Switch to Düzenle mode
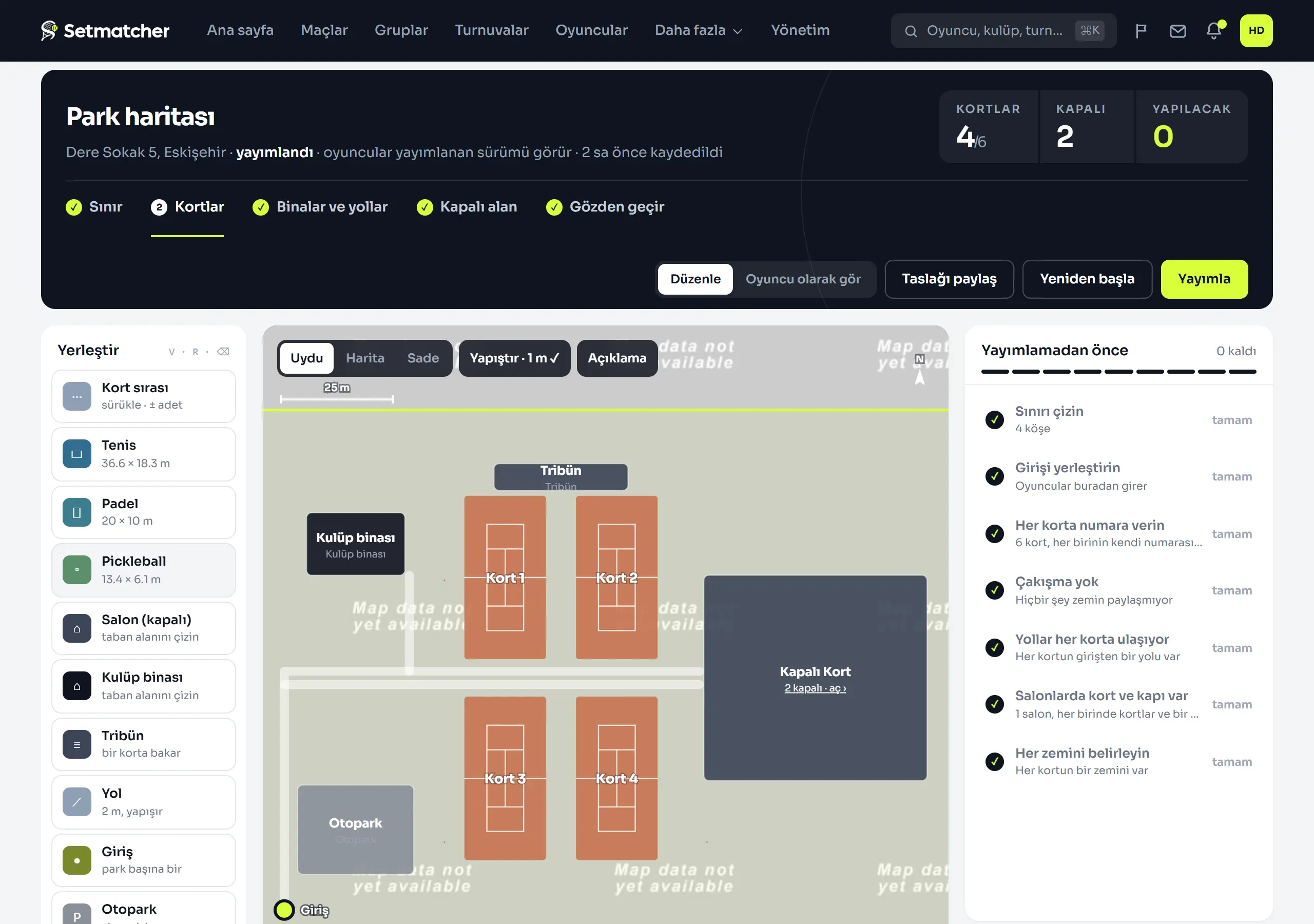1314x924 pixels. coord(695,279)
